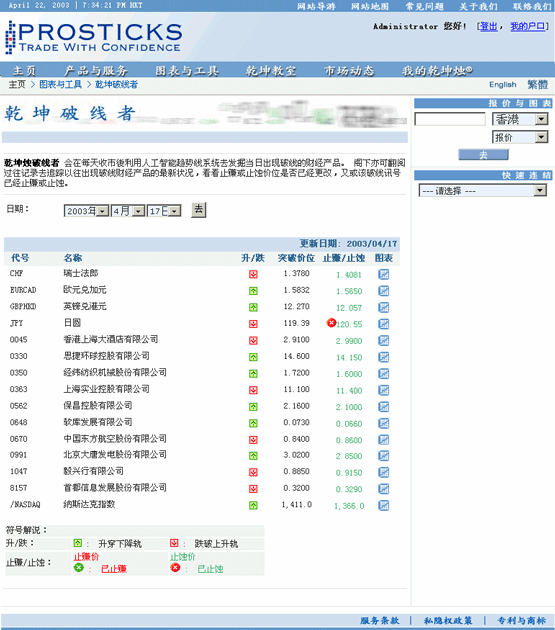
Task: Open chart icon for 0330 row
Action: (384, 357)
